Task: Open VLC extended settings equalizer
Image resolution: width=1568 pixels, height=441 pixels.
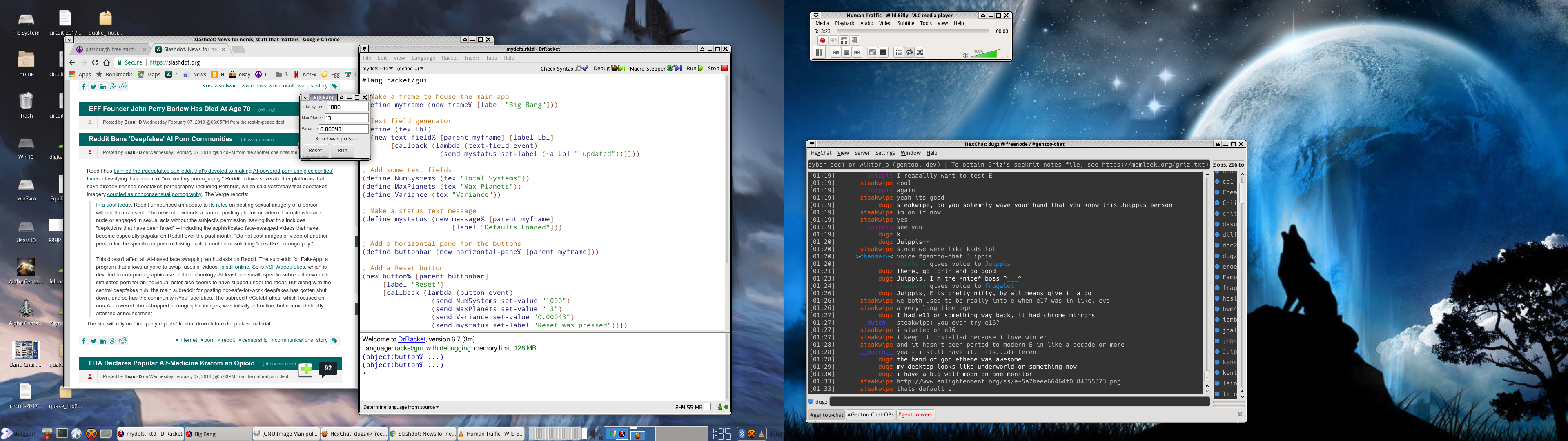Action: tap(883, 53)
